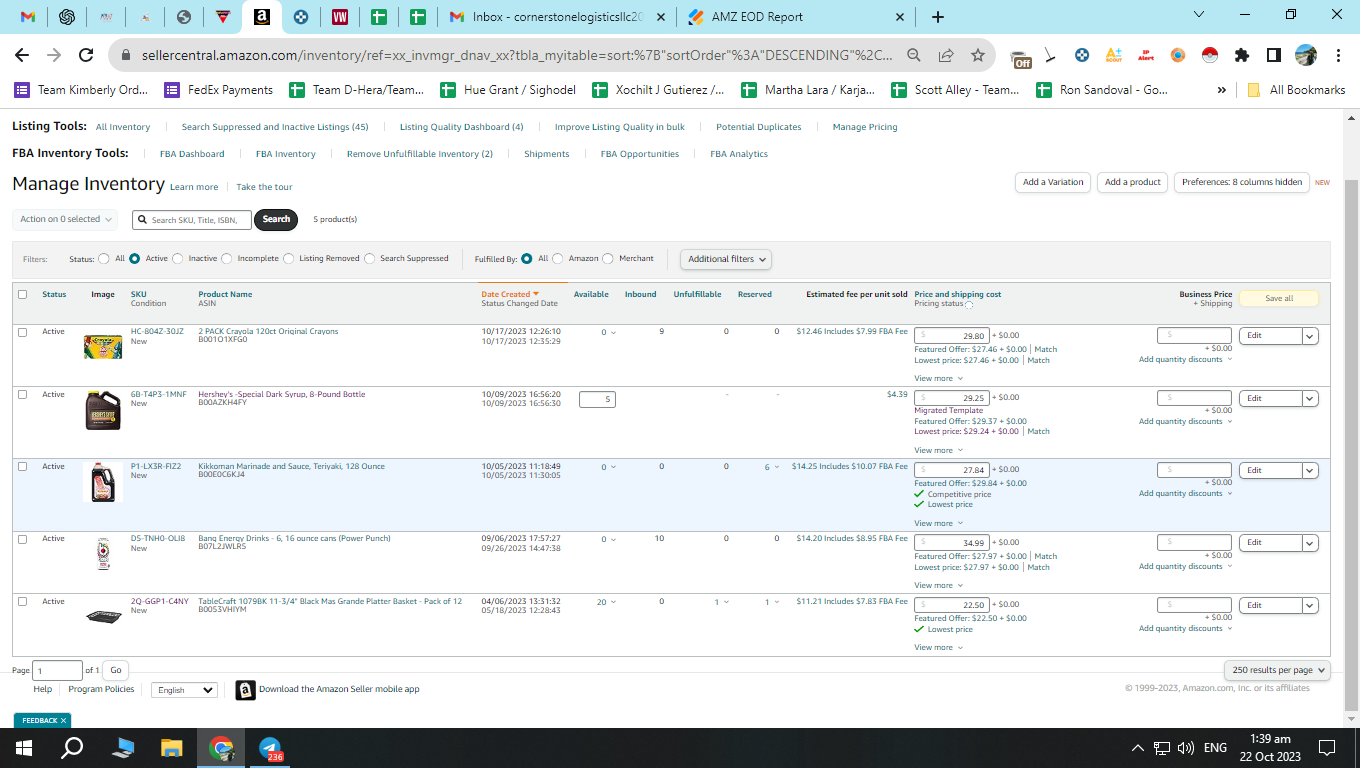Open File Explorer from the taskbar
1360x768 pixels.
point(172,748)
